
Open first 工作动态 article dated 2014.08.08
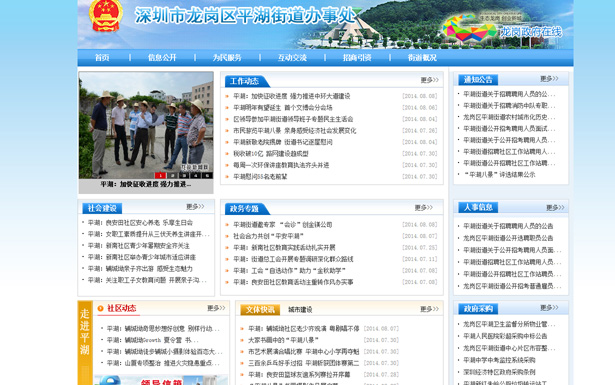[x=292, y=96]
